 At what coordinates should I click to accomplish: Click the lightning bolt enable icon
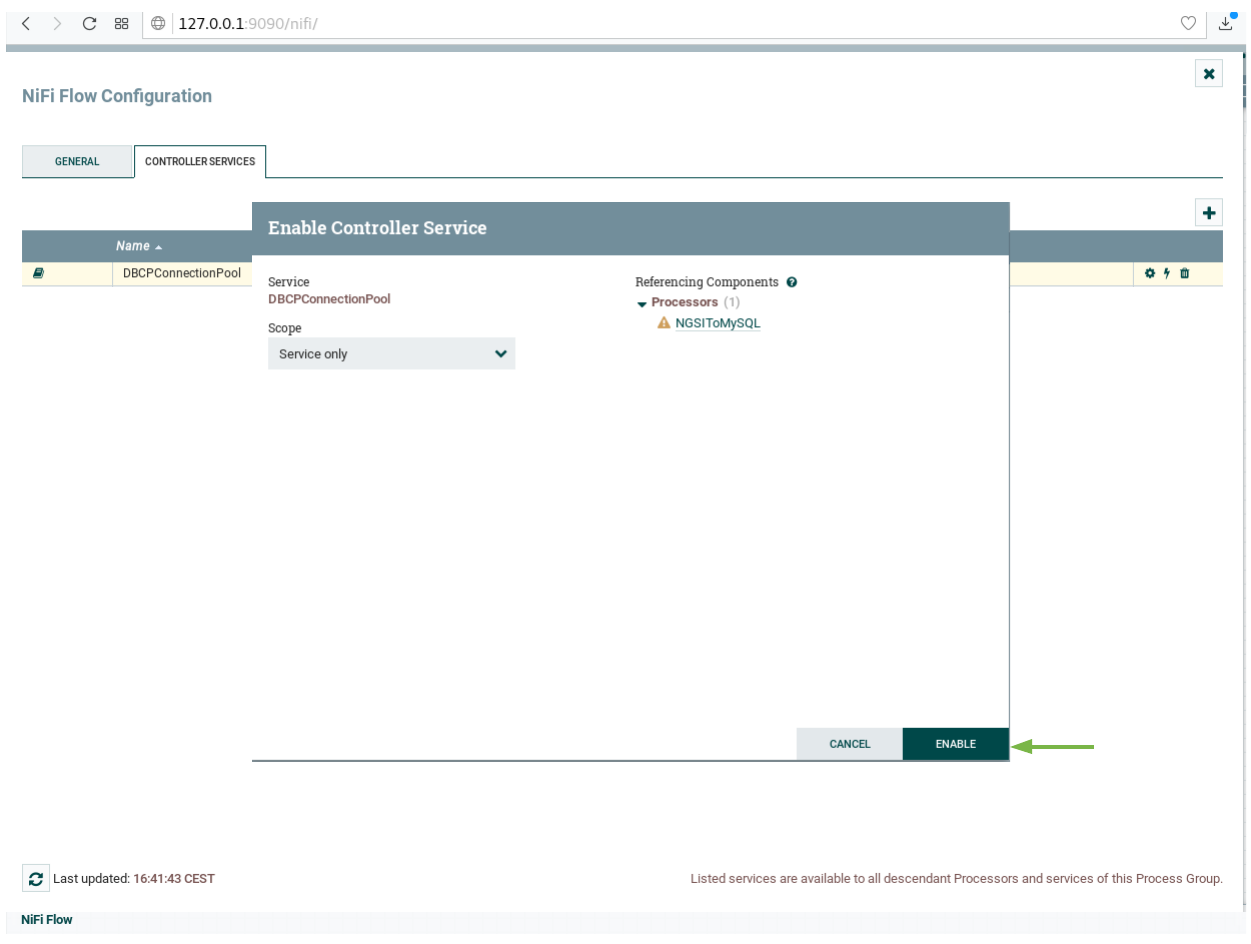tap(1167, 273)
